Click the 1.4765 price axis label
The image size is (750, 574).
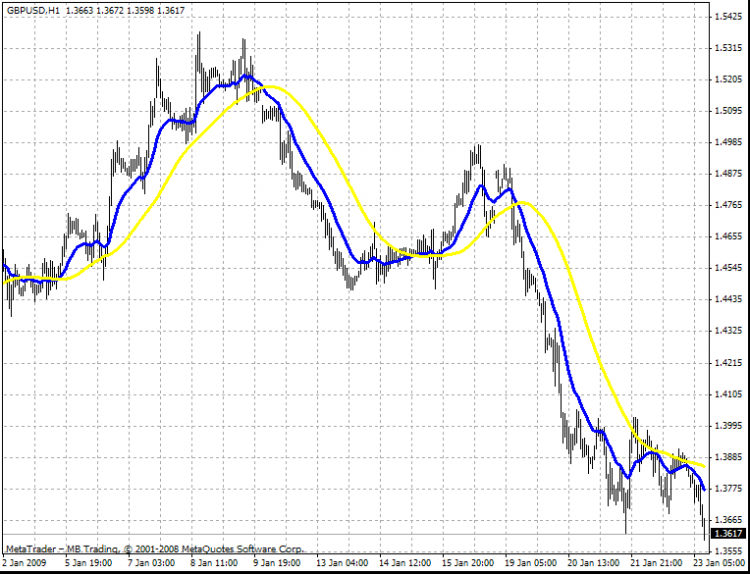[x=728, y=205]
